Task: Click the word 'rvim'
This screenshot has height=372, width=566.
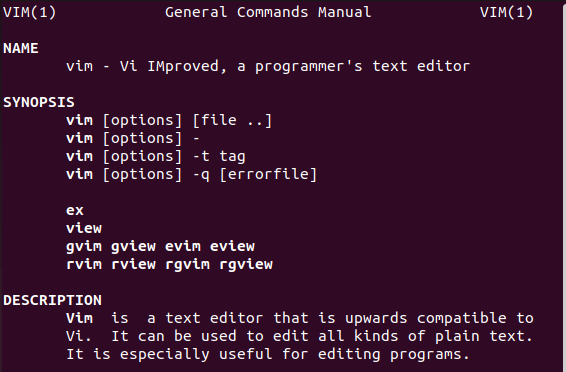Action: pyautogui.click(x=84, y=264)
